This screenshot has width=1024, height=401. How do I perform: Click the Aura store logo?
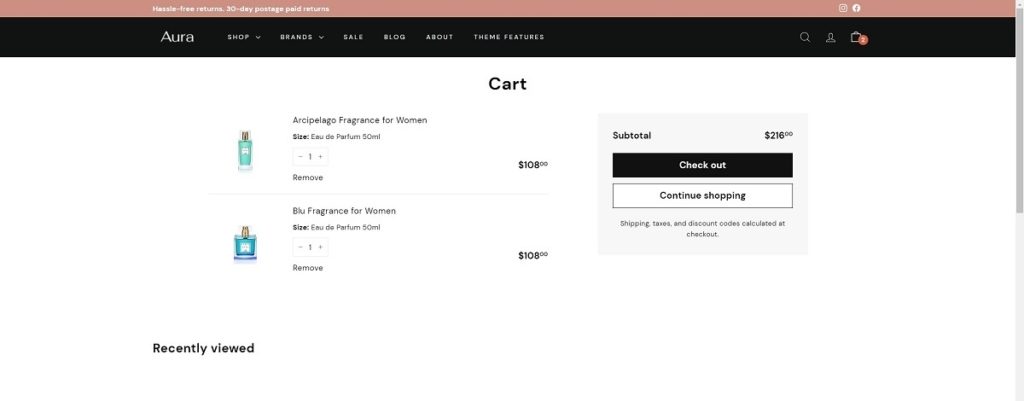click(177, 37)
